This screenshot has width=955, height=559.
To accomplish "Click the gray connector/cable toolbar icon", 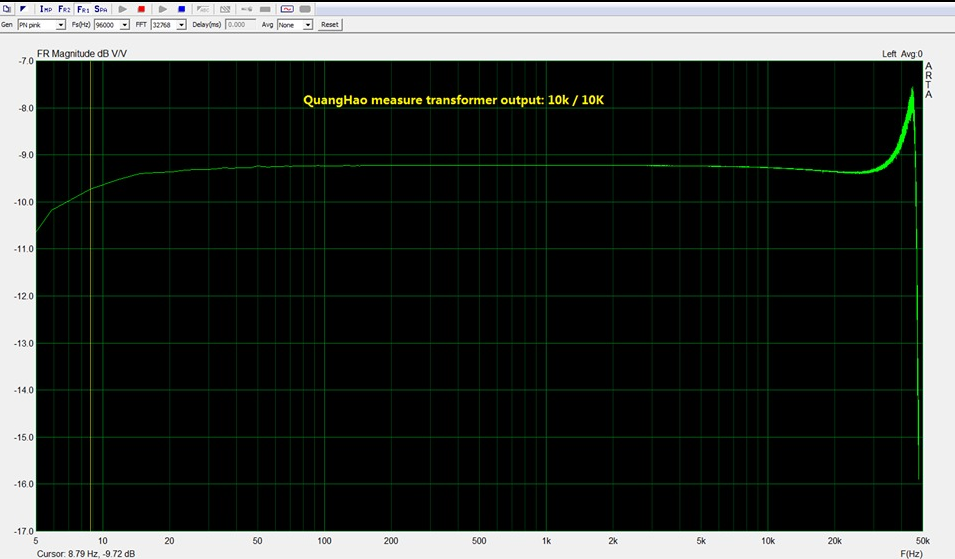I will click(x=247, y=9).
